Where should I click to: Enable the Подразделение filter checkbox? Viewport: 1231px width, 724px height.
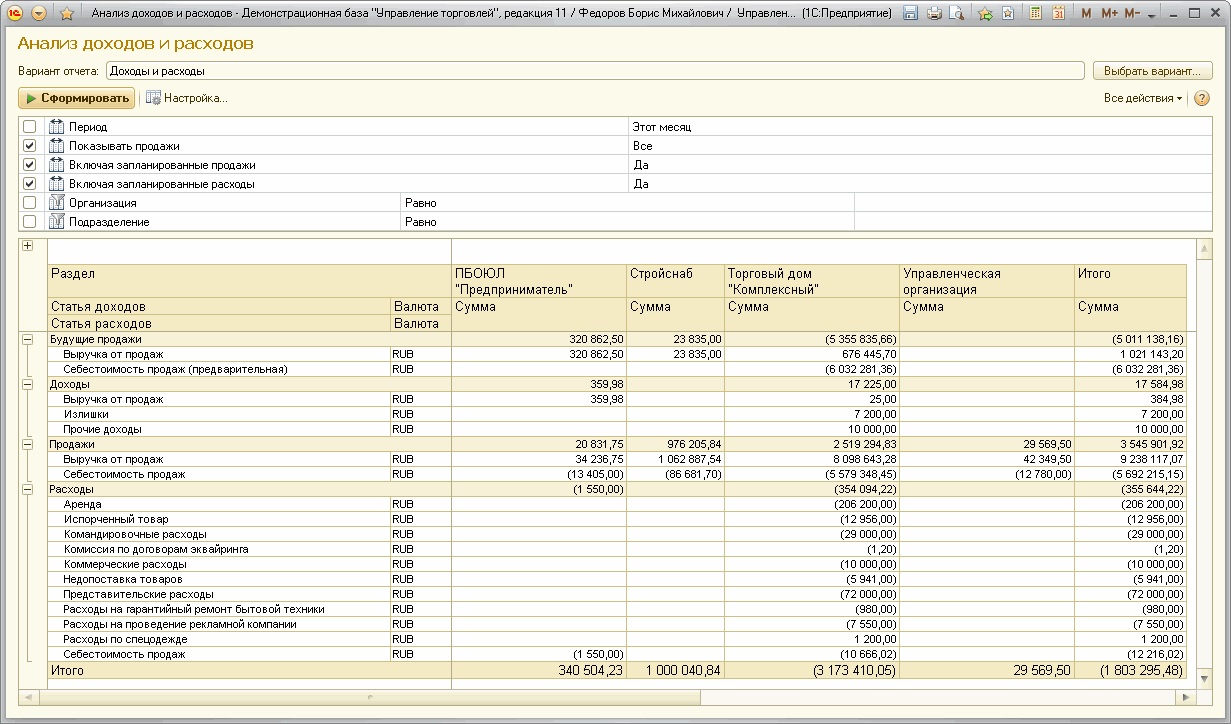pos(29,222)
